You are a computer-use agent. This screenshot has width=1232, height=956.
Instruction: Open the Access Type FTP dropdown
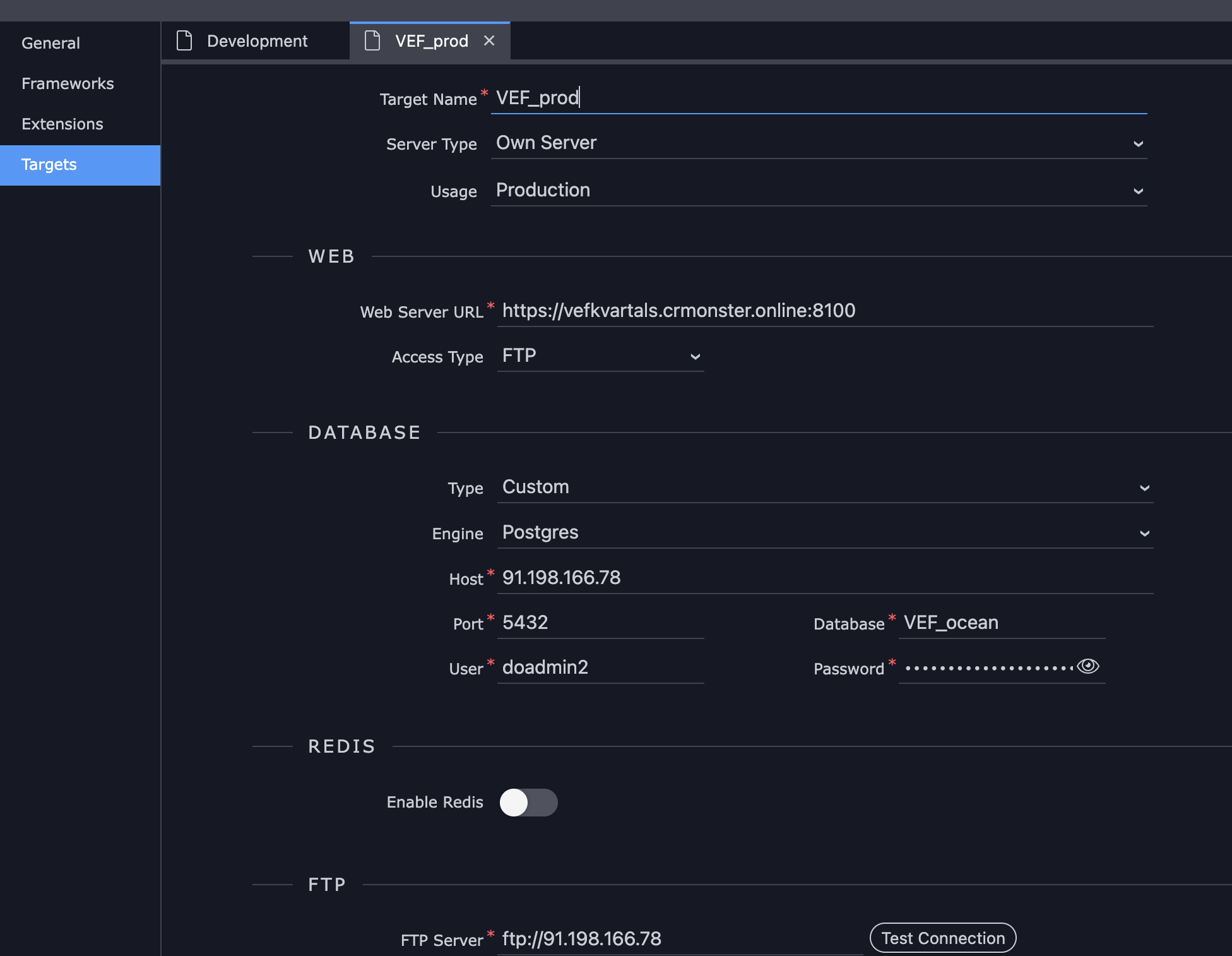pos(601,356)
